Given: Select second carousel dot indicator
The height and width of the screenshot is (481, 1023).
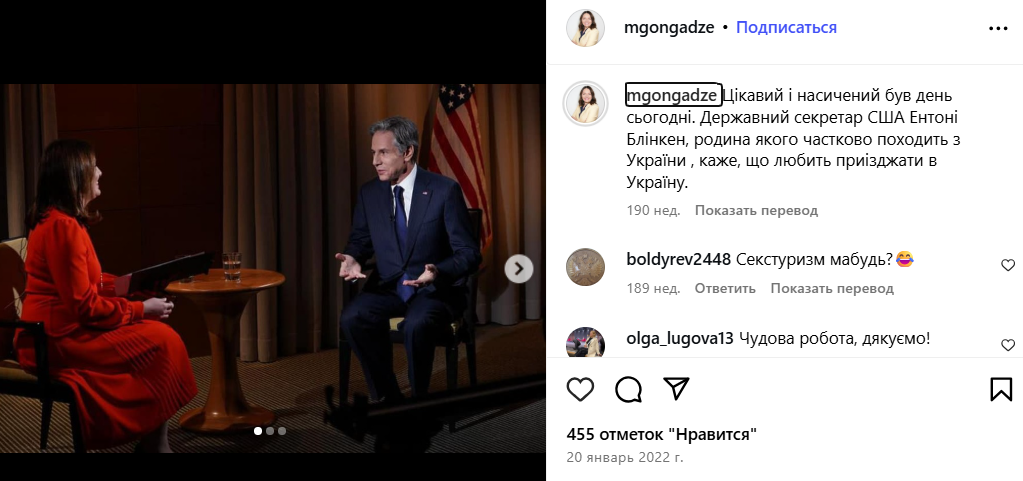Looking at the screenshot, I should click(x=270, y=431).
